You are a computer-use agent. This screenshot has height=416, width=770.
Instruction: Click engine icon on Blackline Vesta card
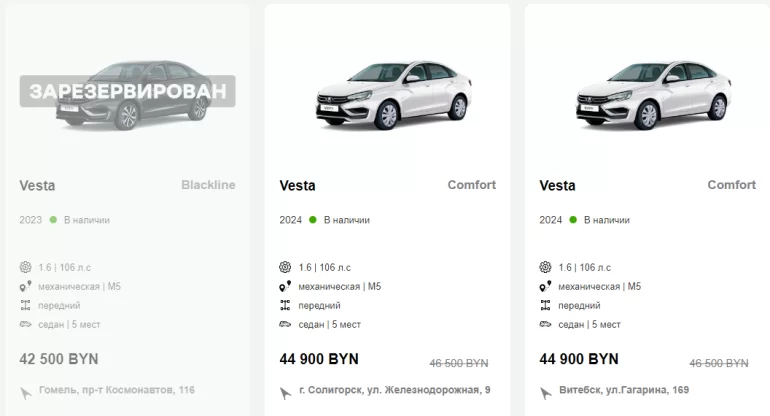(x=25, y=267)
